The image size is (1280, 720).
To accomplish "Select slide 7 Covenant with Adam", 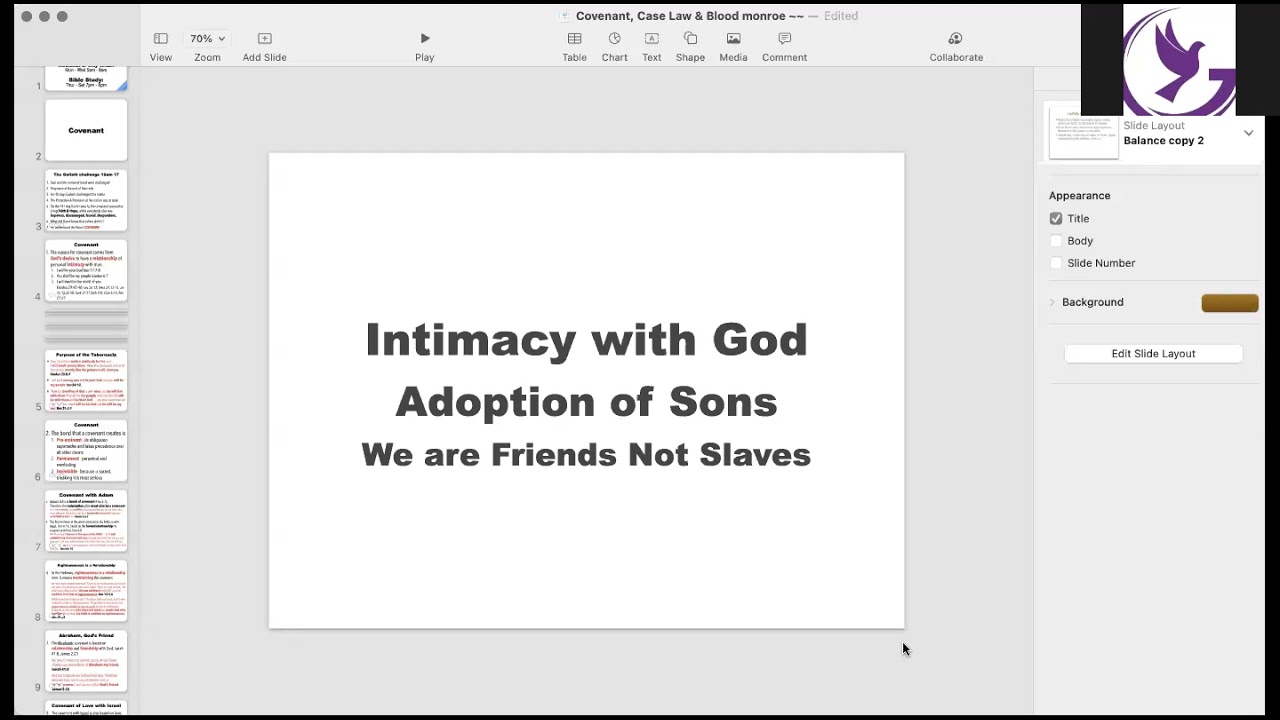I will pyautogui.click(x=86, y=520).
